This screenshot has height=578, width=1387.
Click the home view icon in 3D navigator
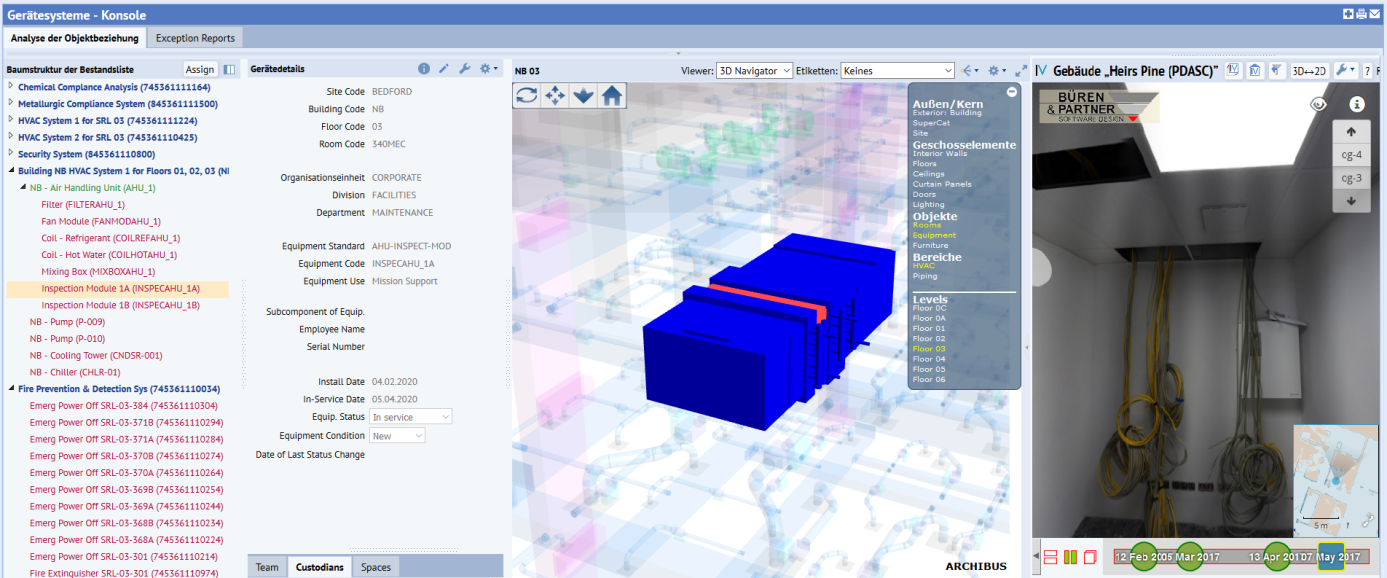click(612, 95)
